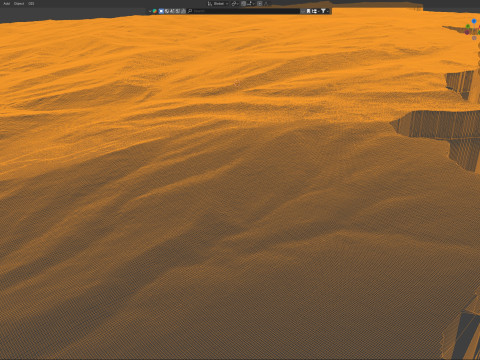This screenshot has width=480, height=360.
Task: Open the snapping options dropdown arrow
Action: [254, 3]
